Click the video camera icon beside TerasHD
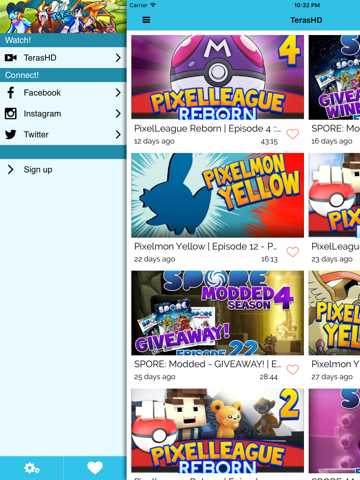Viewport: 360px width, 480px height. (11, 58)
